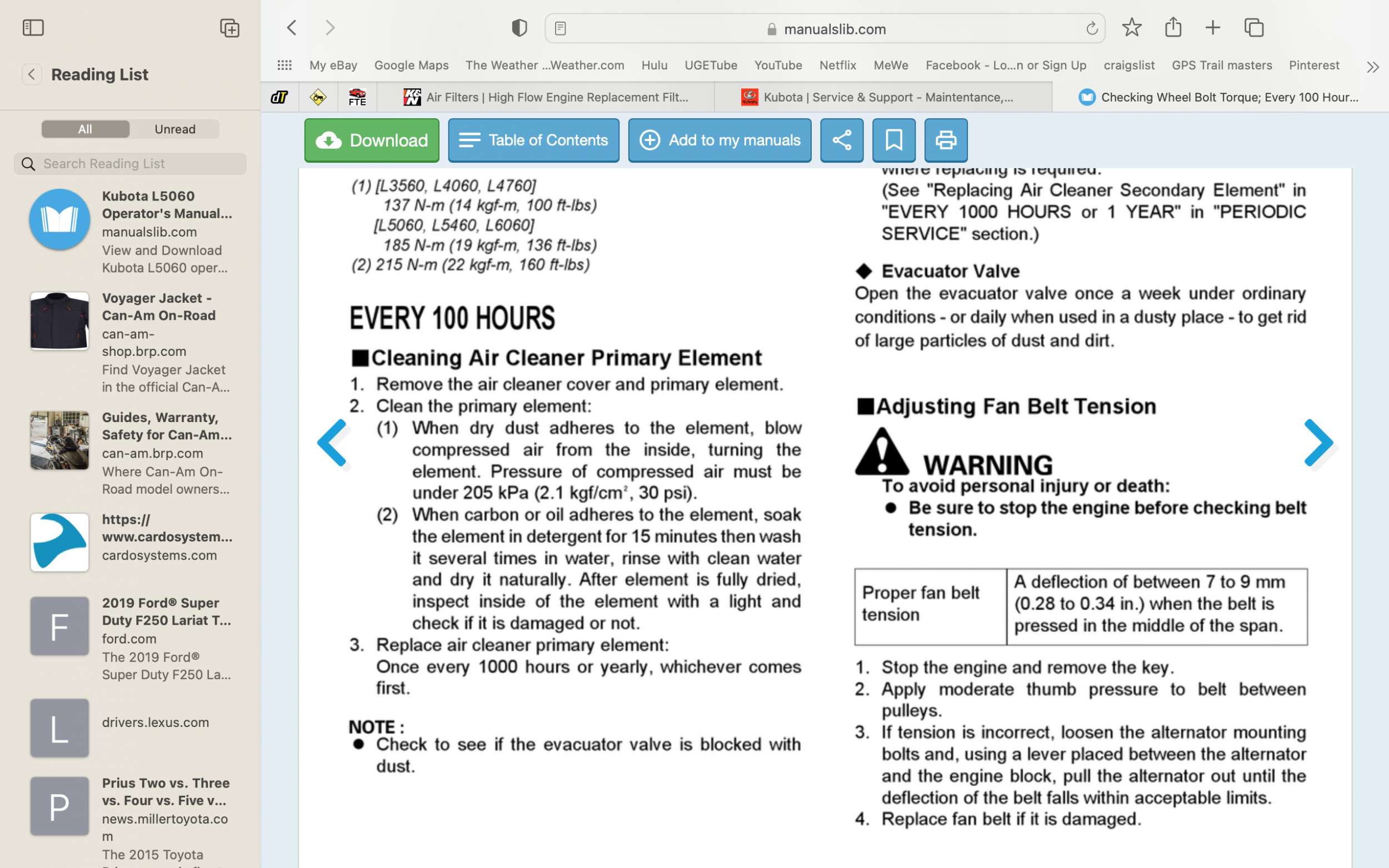Go to next manual page arrow
The height and width of the screenshot is (868, 1389).
1319,443
